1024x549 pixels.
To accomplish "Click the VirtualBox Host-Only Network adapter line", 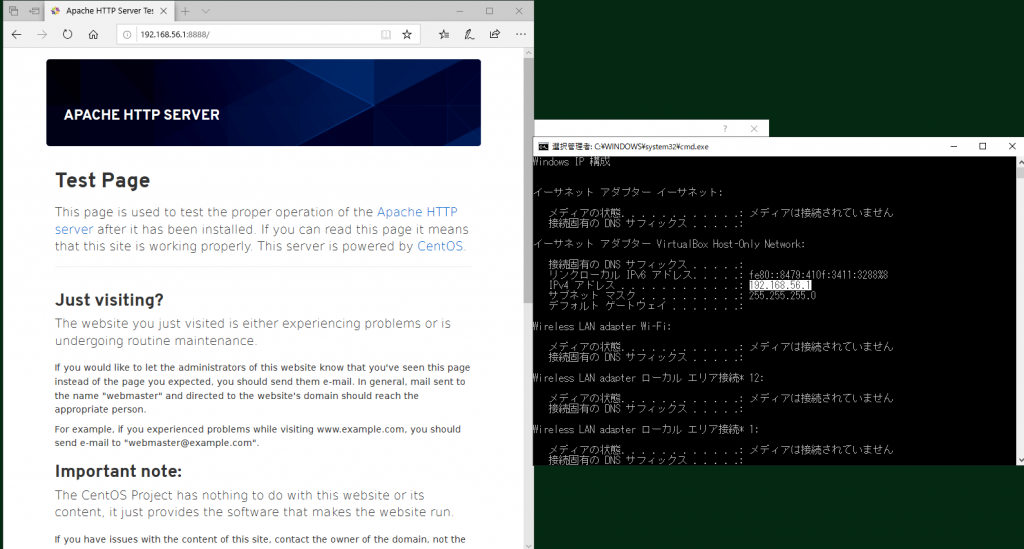I will [x=669, y=244].
